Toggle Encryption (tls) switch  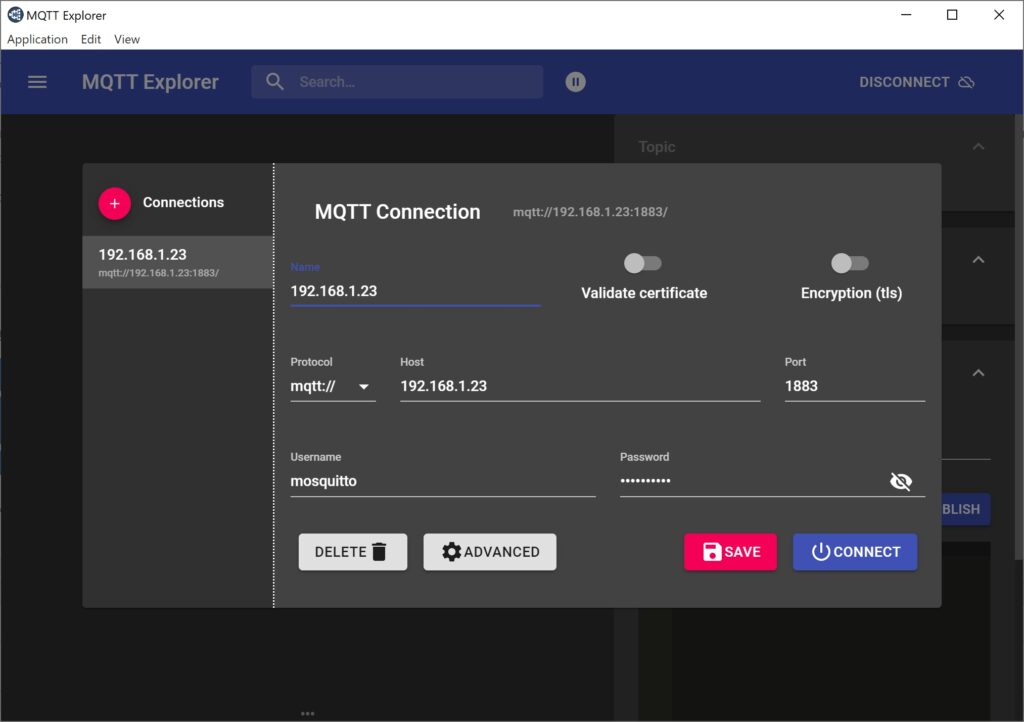pos(850,263)
